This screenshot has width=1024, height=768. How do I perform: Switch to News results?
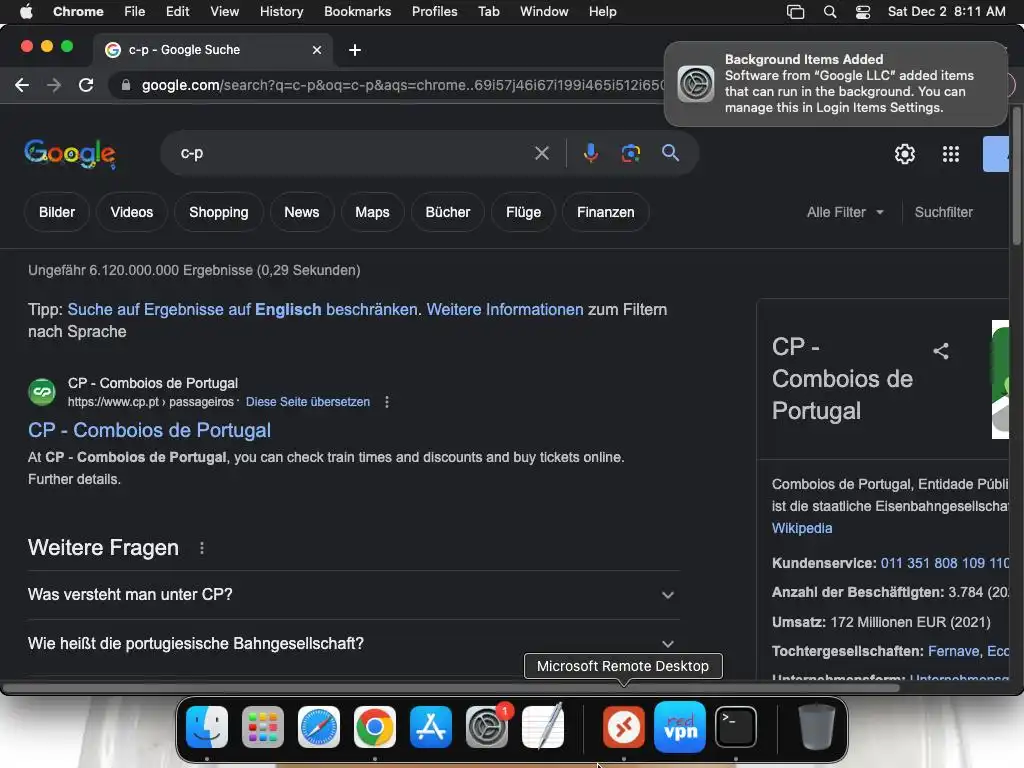point(302,212)
